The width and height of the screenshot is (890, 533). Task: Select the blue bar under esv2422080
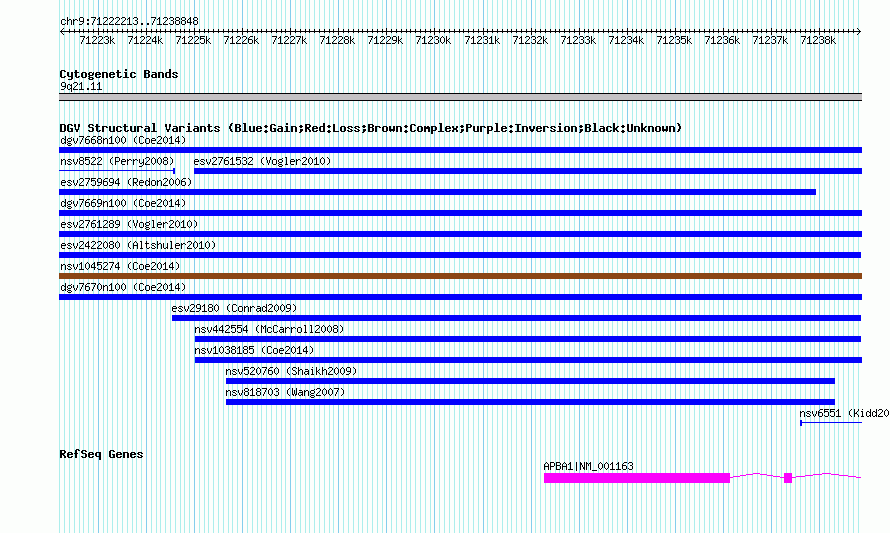[x=460, y=255]
